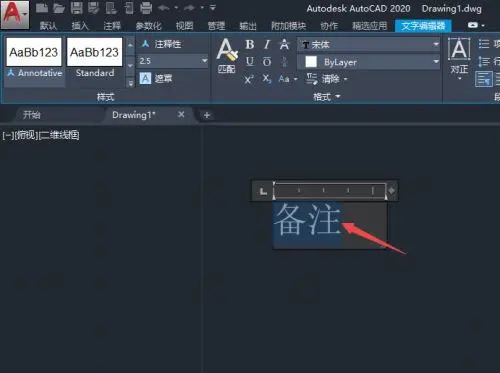Screen dimensions: 500x373
Task: Switch to the 视图 ribbon tab
Action: (184, 25)
